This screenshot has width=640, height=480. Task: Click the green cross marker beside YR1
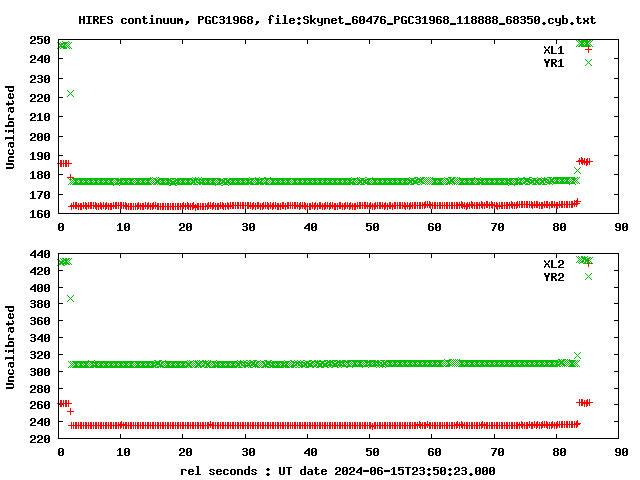coord(588,62)
